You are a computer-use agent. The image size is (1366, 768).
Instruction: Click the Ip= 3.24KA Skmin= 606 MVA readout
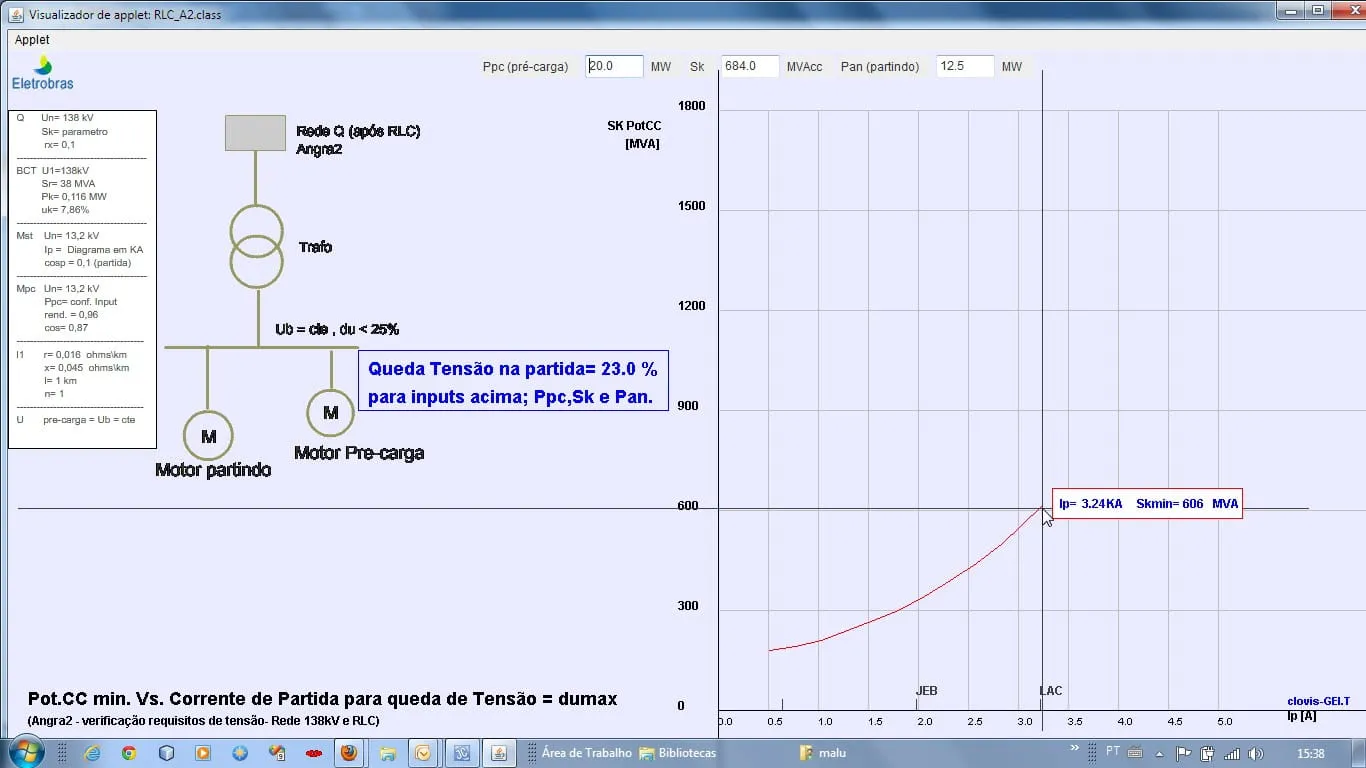(1148, 504)
